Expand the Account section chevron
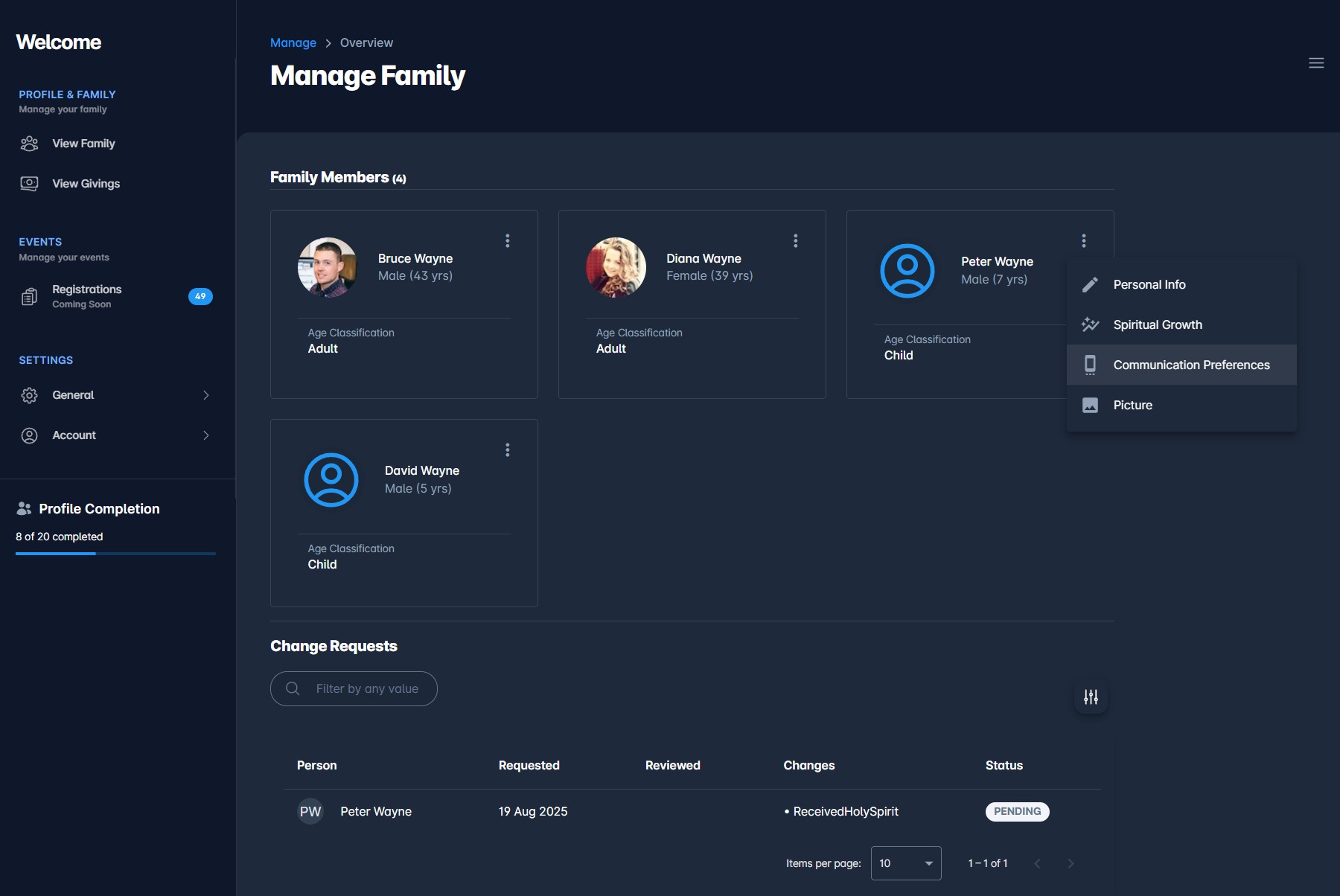The width and height of the screenshot is (1340, 896). (206, 435)
